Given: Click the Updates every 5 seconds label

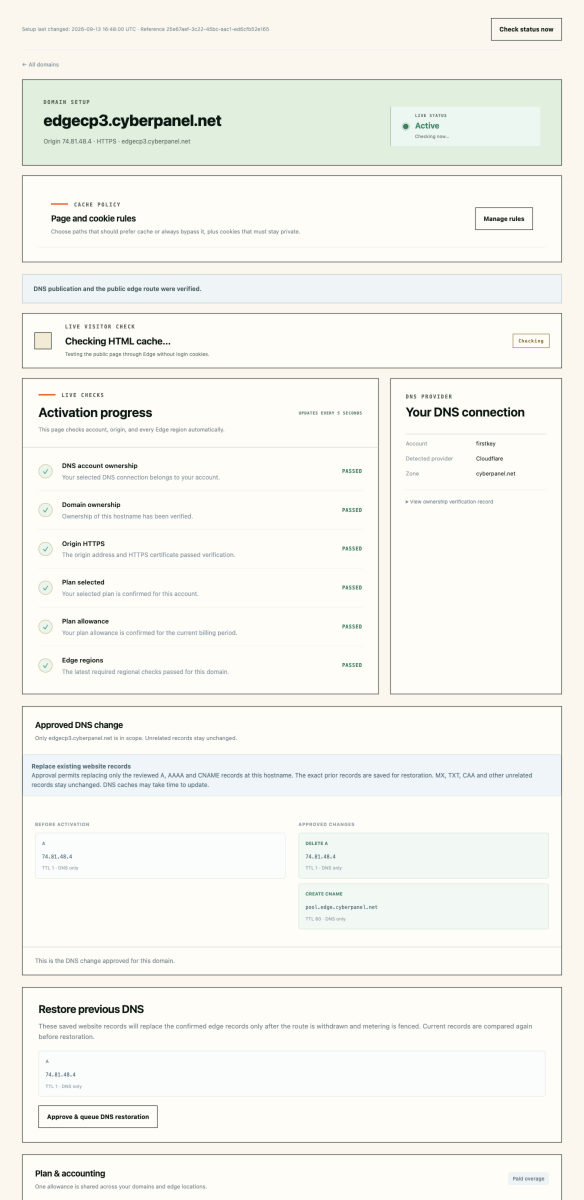Looking at the screenshot, I should pos(331,413).
